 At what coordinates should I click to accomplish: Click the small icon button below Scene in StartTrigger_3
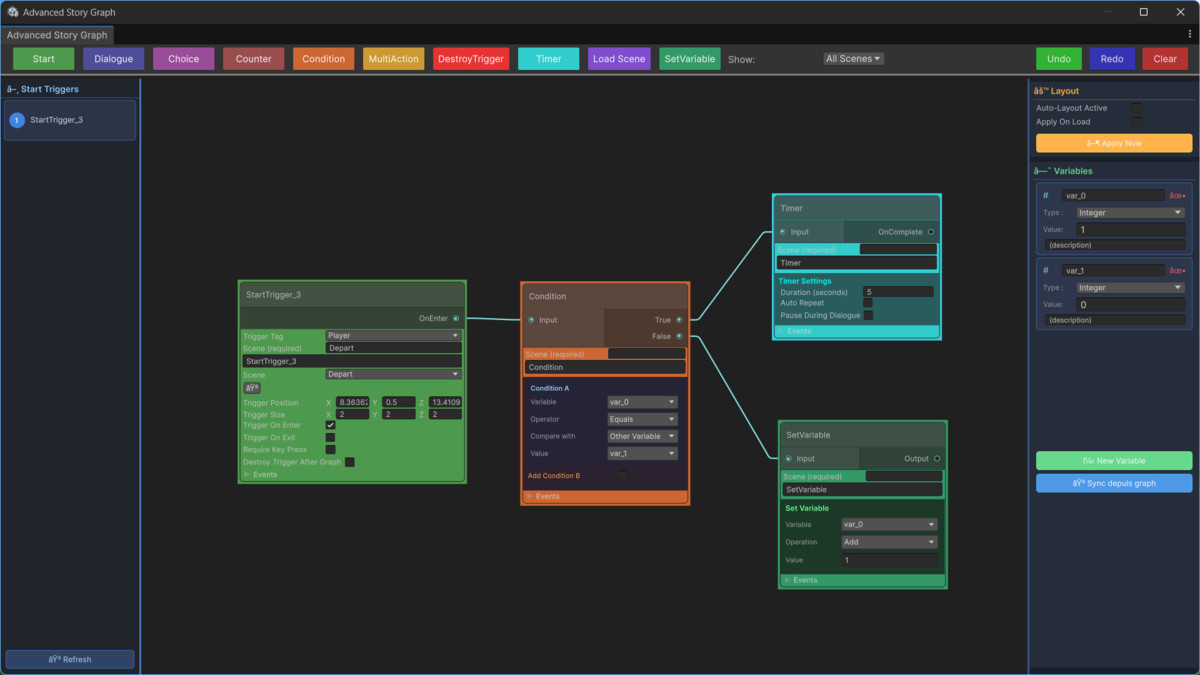pos(252,388)
